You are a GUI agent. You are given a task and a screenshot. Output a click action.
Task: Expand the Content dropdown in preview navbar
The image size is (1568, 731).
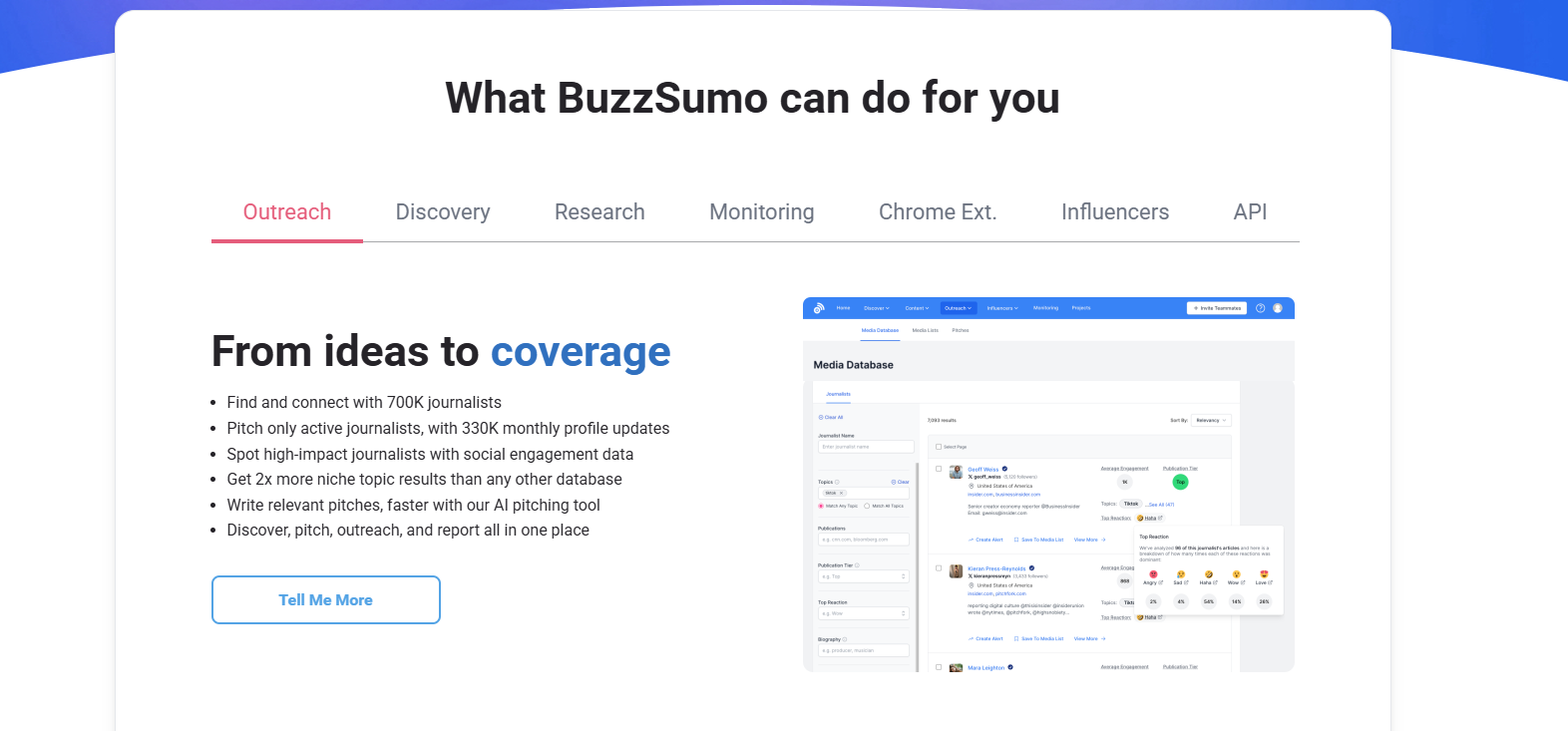coord(917,308)
